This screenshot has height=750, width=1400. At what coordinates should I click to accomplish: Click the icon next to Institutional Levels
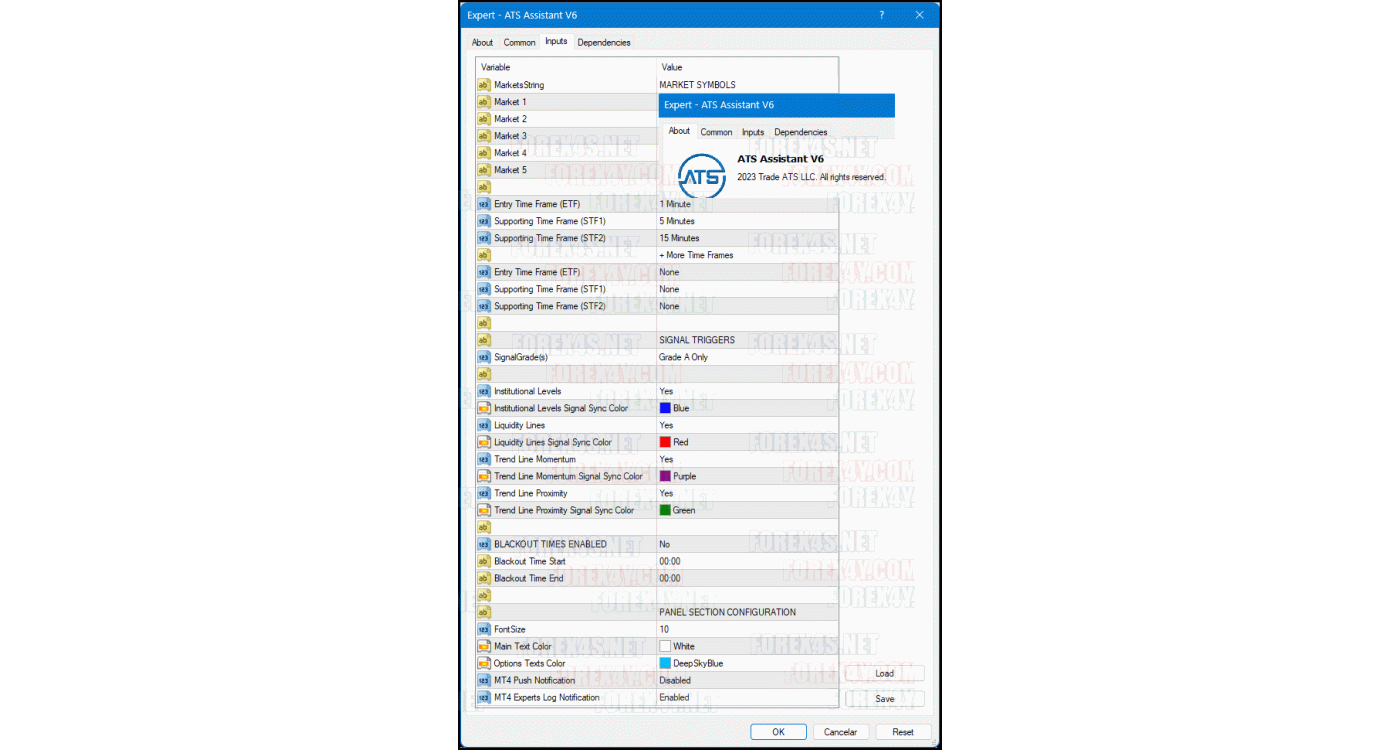tap(484, 391)
